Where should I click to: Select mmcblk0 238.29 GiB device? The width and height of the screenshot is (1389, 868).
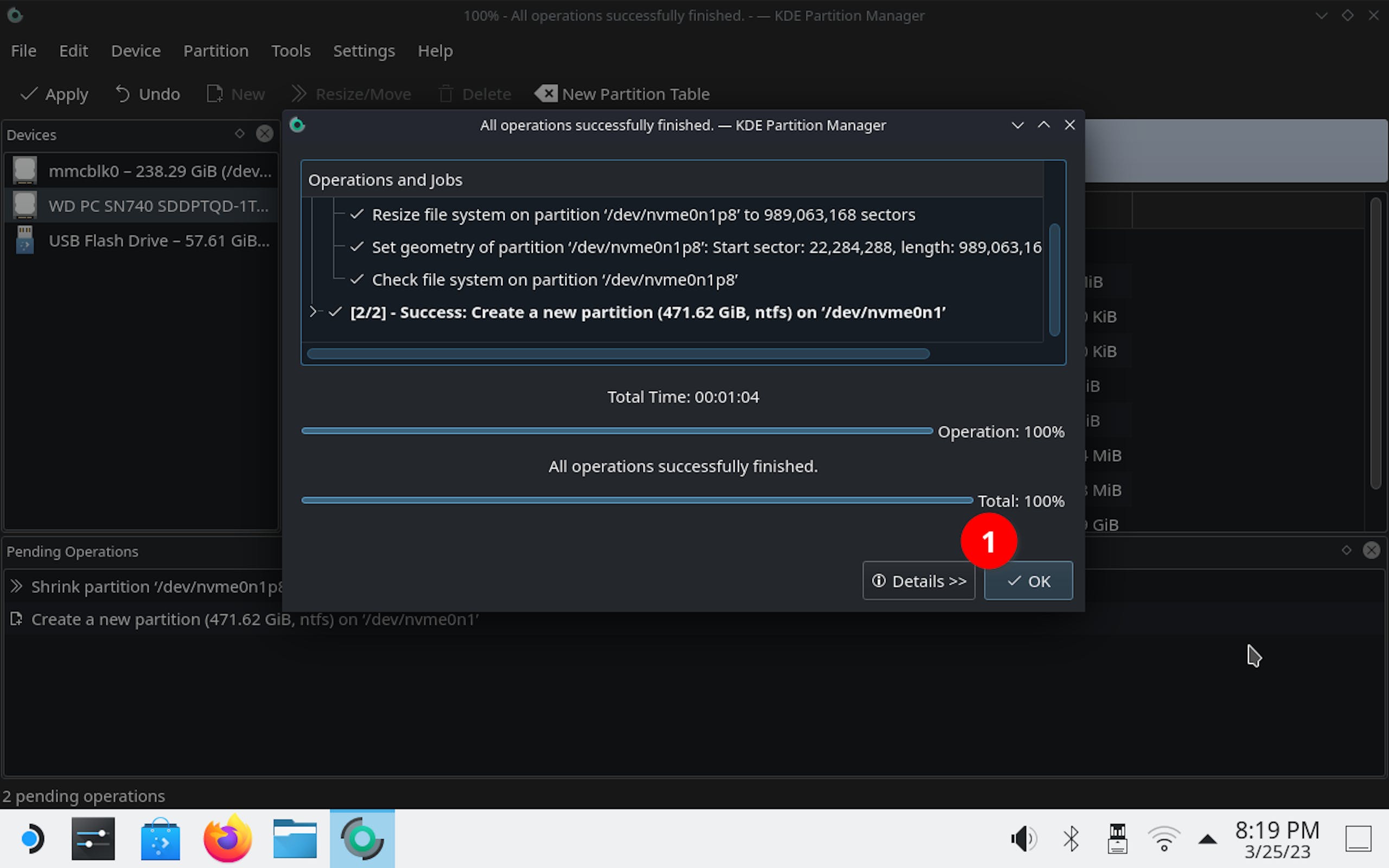[141, 170]
